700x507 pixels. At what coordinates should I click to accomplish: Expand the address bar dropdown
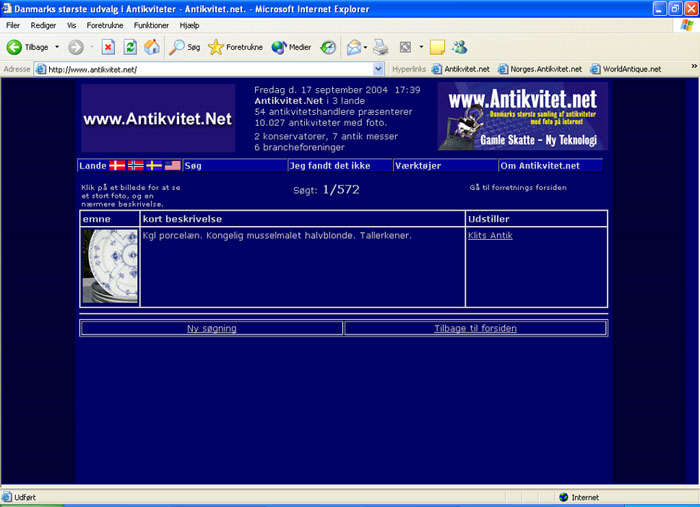(x=378, y=70)
